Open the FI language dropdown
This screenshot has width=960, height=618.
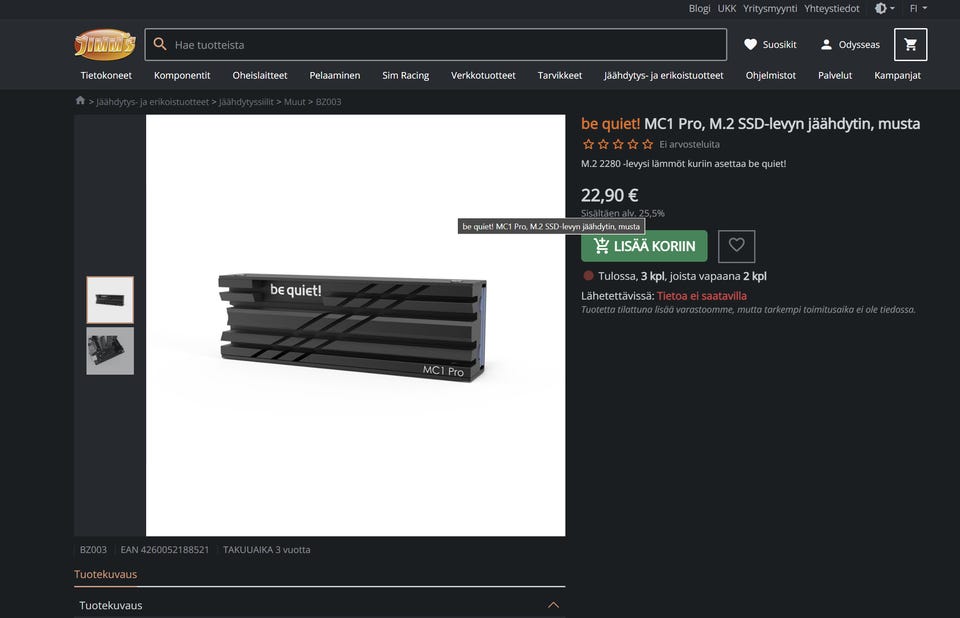tap(918, 9)
